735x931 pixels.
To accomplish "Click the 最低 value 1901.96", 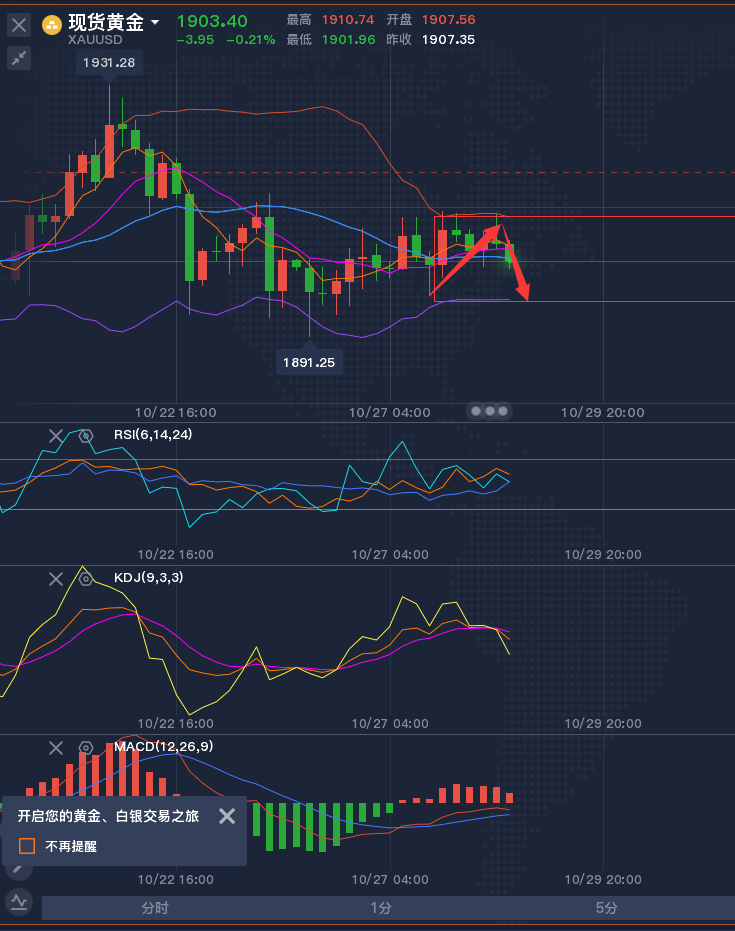I will tap(349, 40).
